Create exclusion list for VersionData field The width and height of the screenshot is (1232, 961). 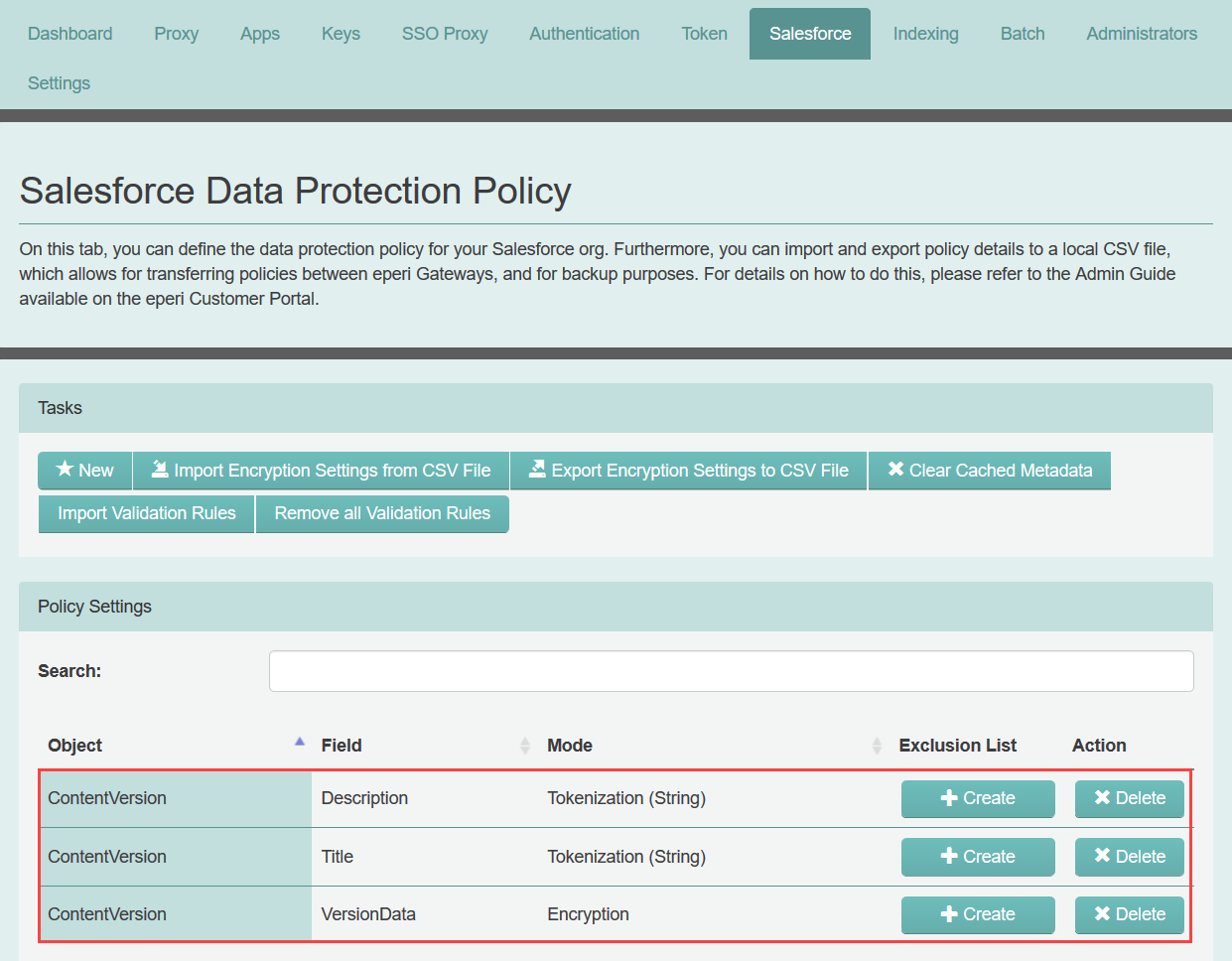click(978, 914)
